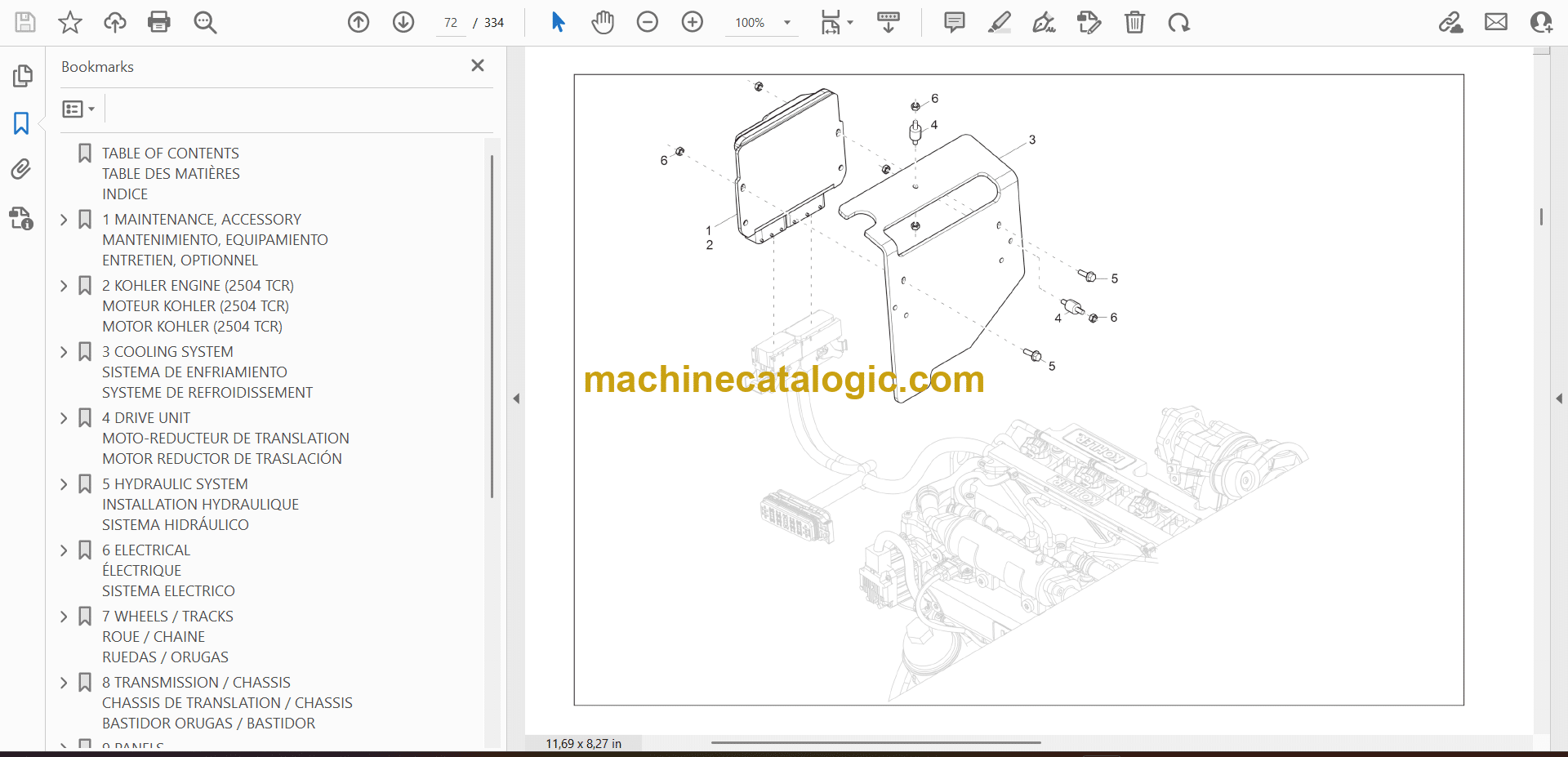Select the Hand pan tool
1568x757 pixels.
[603, 22]
